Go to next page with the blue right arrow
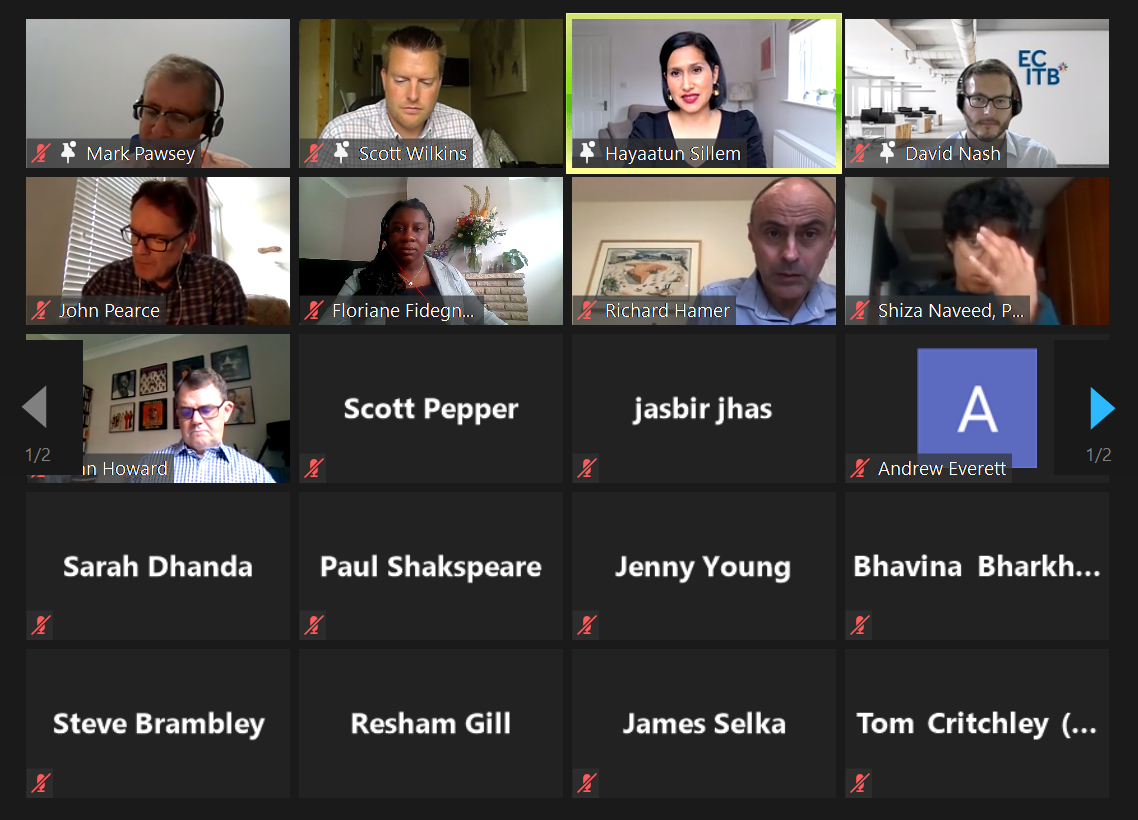This screenshot has height=820, width=1138. (1102, 408)
